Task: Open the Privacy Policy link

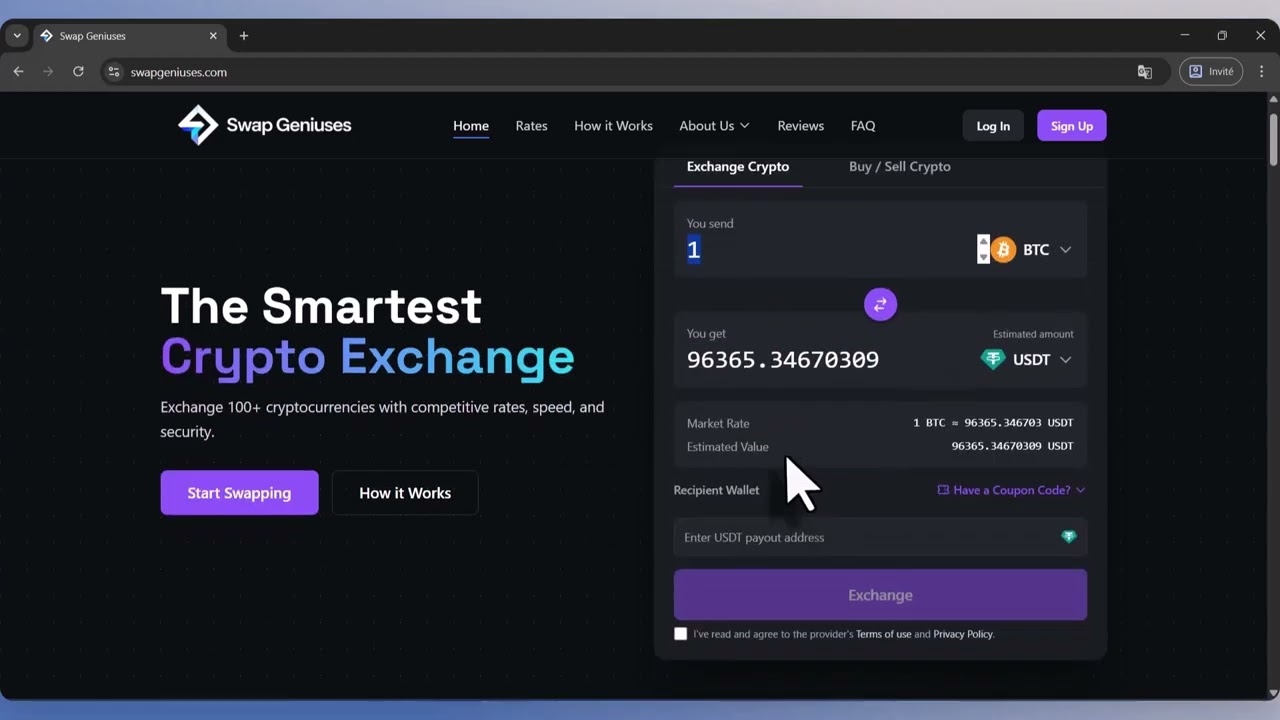Action: (x=963, y=634)
